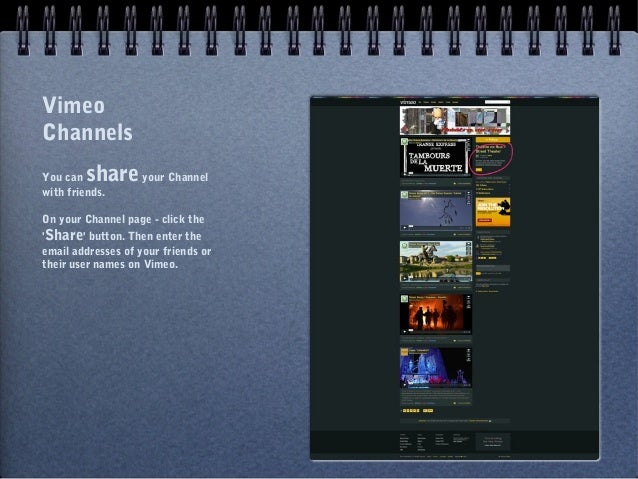Open the channel Videos count link in sidebar
This screenshot has width=638, height=479.
(482, 185)
